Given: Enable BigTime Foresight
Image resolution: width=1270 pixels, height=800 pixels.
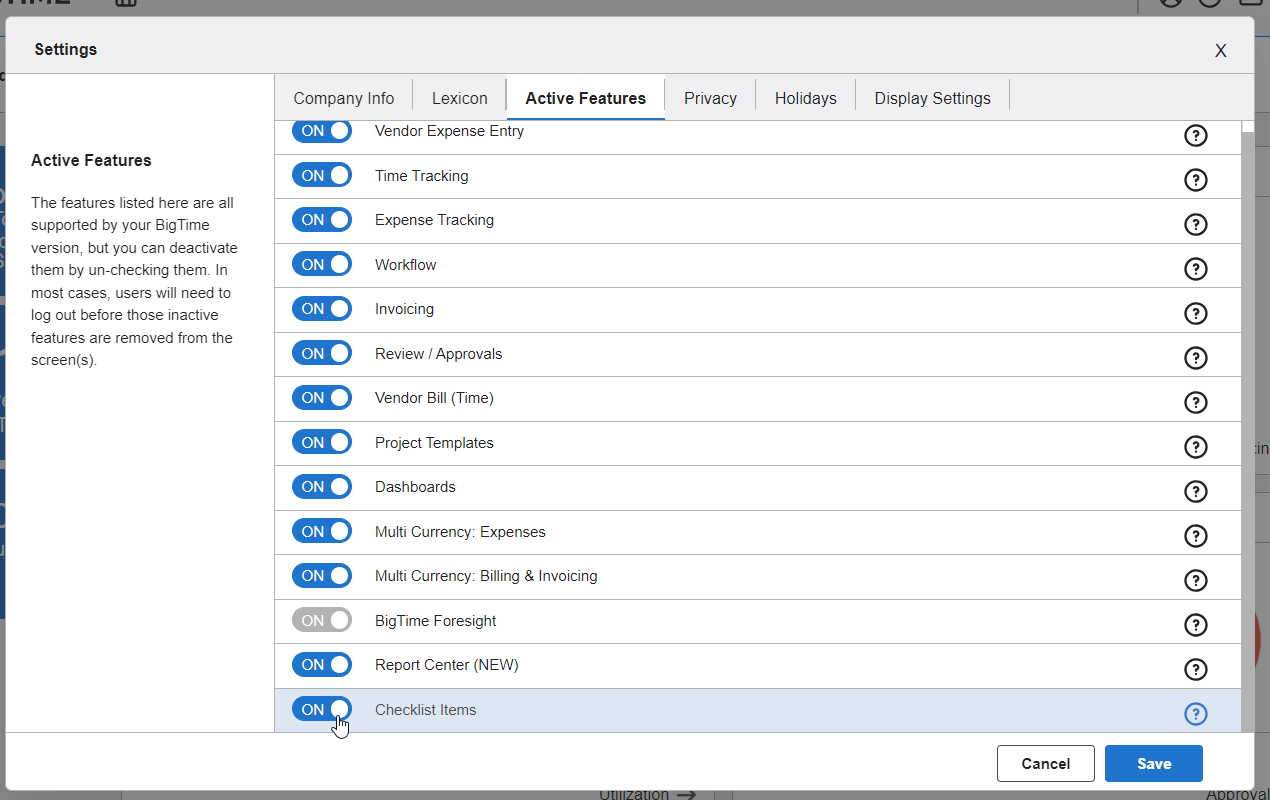Looking at the screenshot, I should tap(322, 619).
